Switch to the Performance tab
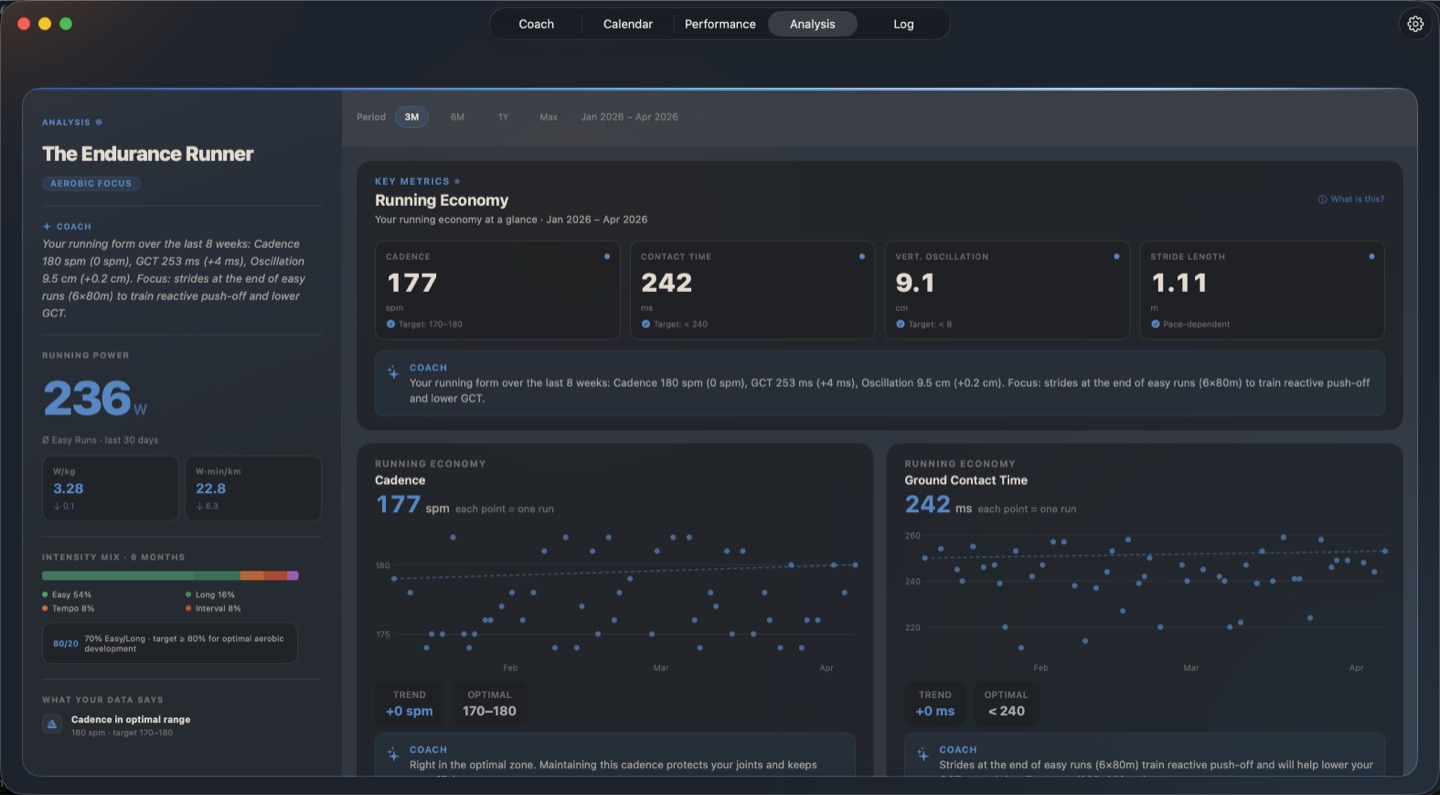1440x795 pixels. point(719,23)
